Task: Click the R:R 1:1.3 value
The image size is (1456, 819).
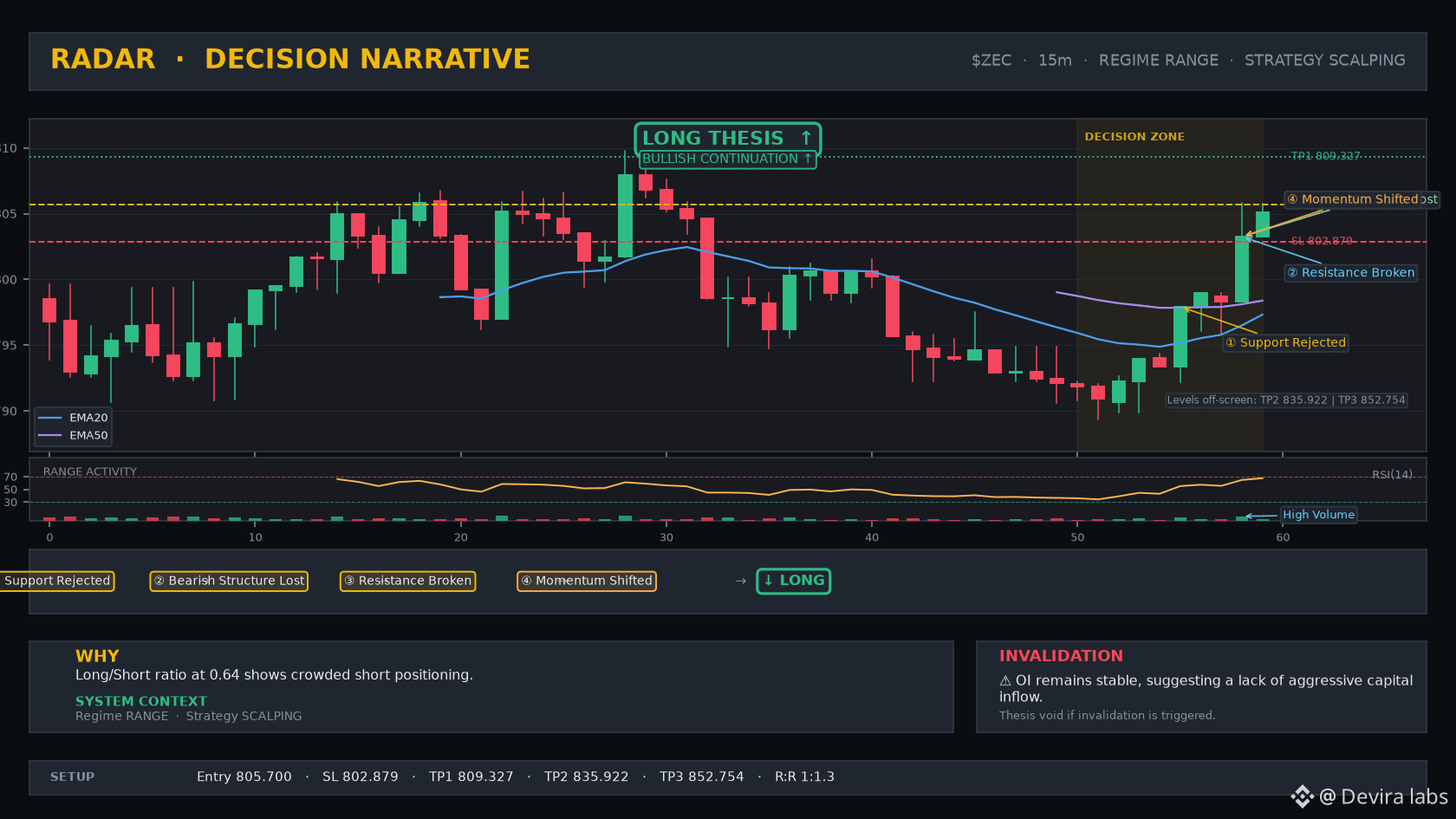Action: (804, 777)
